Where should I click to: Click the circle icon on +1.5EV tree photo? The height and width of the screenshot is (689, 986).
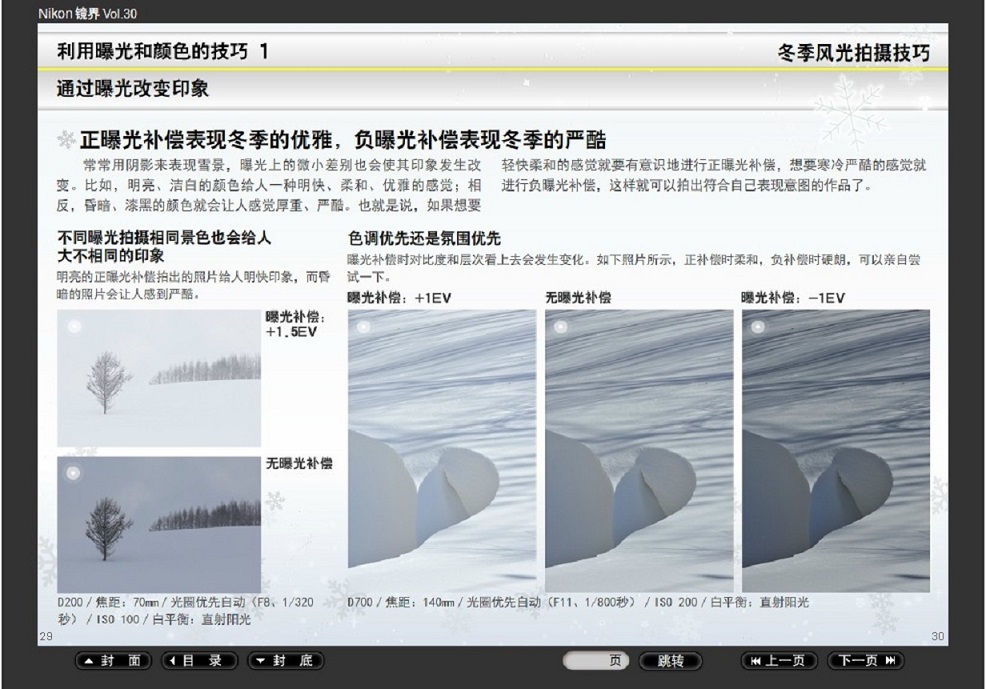pyautogui.click(x=73, y=326)
